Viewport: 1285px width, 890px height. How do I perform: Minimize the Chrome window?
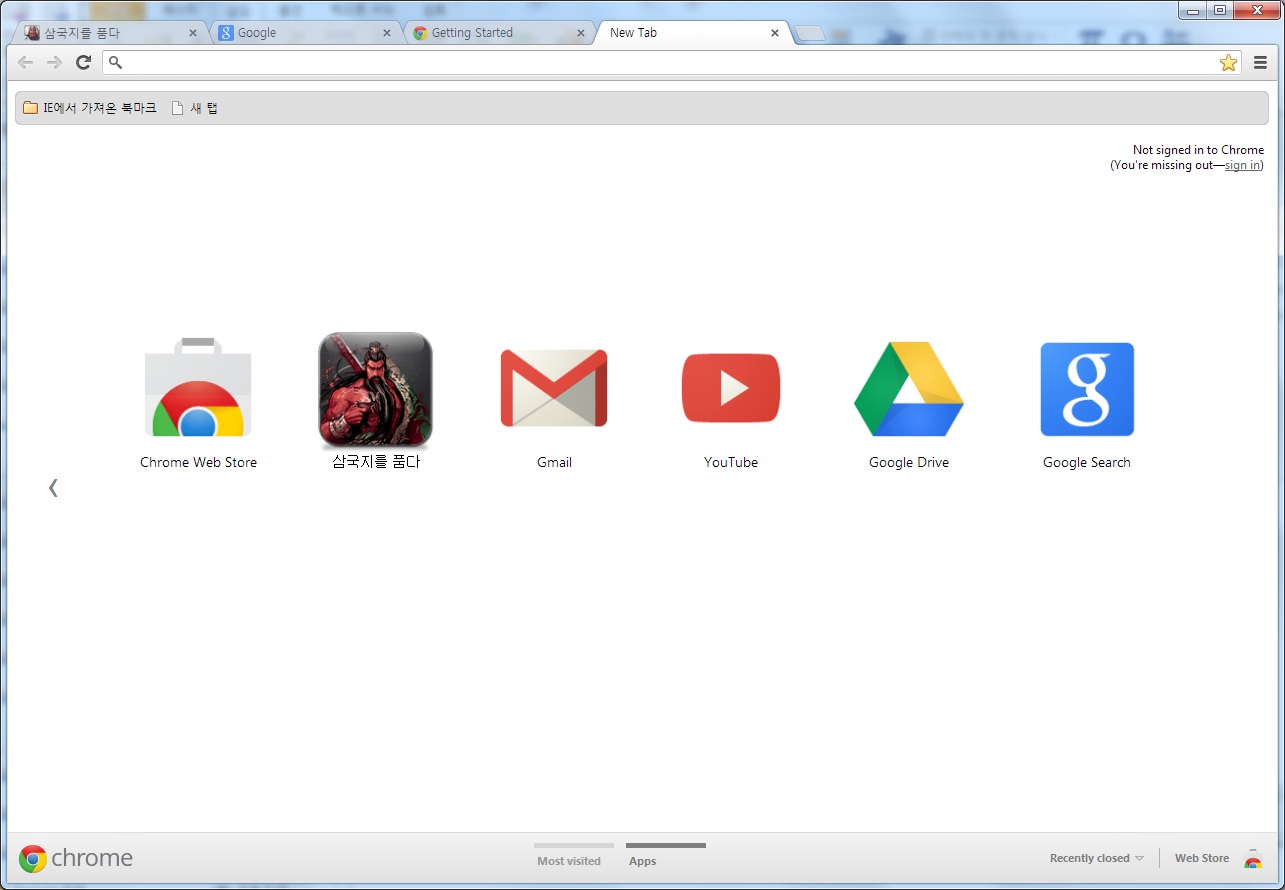pos(1192,10)
